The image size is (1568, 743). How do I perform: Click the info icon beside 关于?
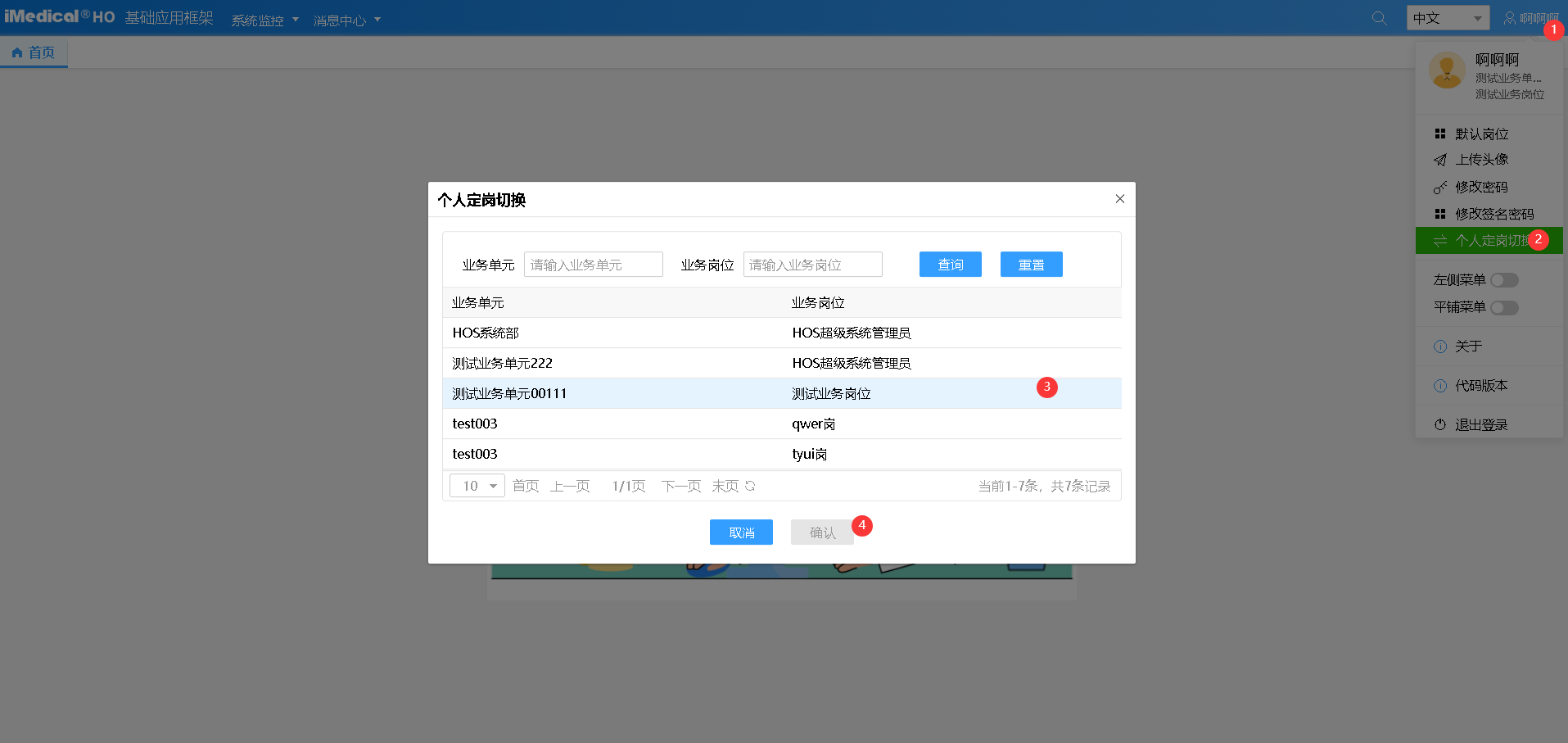[x=1440, y=346]
